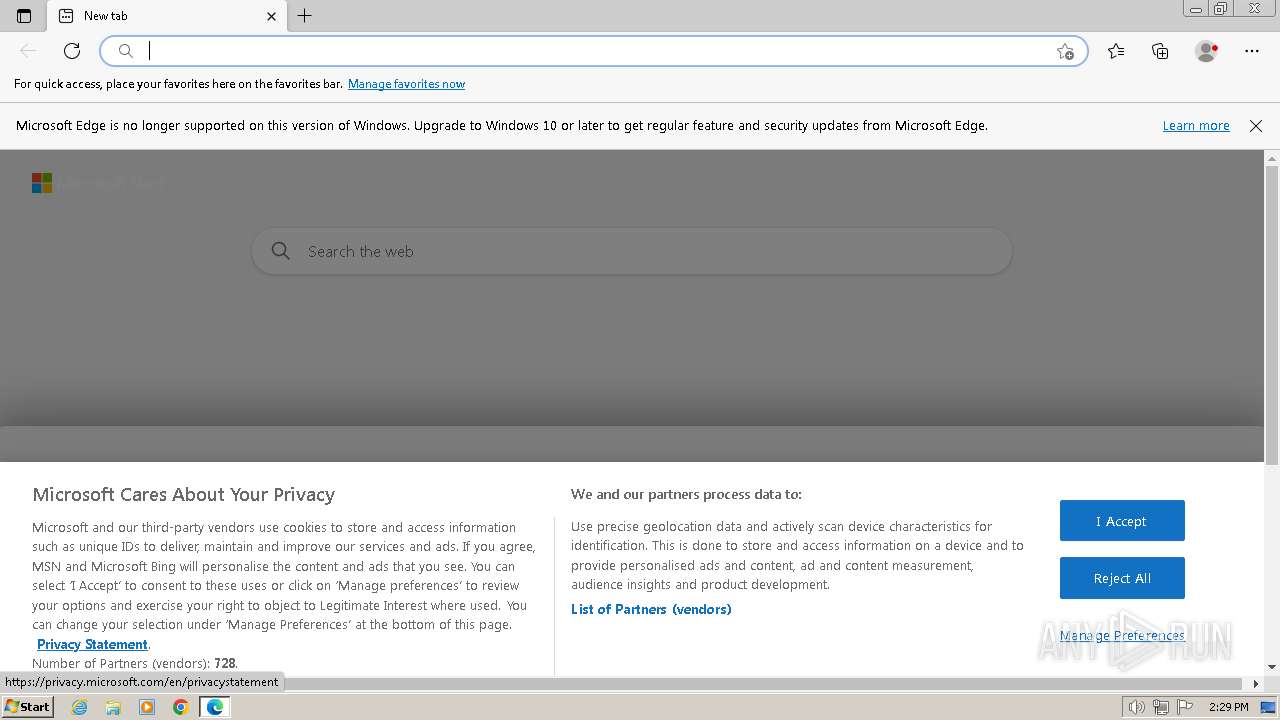This screenshot has width=1280, height=720.
Task: Open the Windows Start menu
Action: (27, 707)
